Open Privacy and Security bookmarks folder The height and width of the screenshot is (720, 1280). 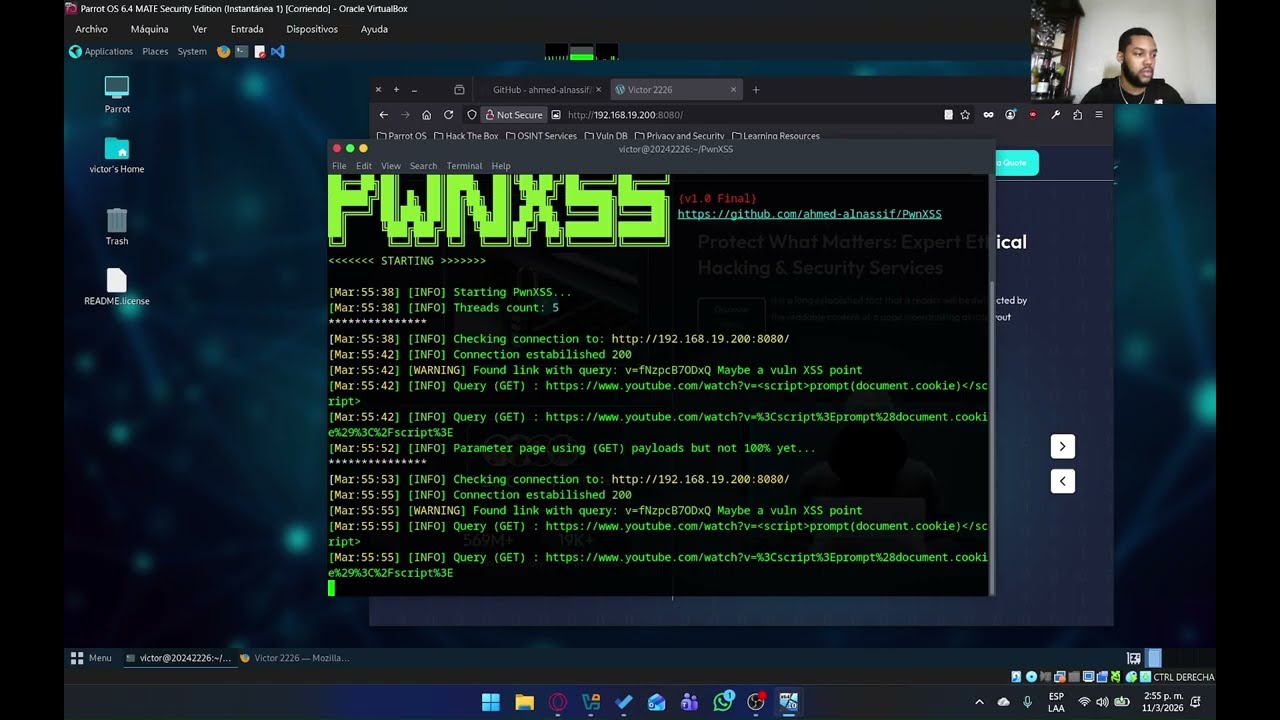(679, 136)
